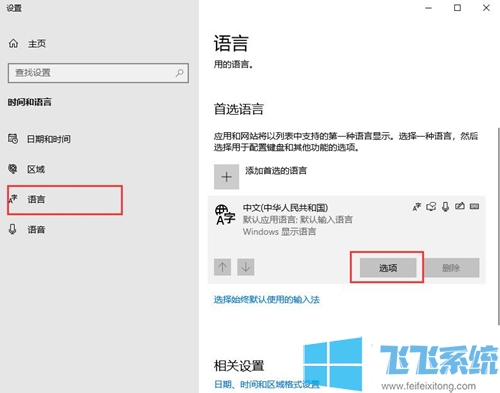The height and width of the screenshot is (393, 500).
Task: Click the plus icon to add a language
Action: click(226, 177)
